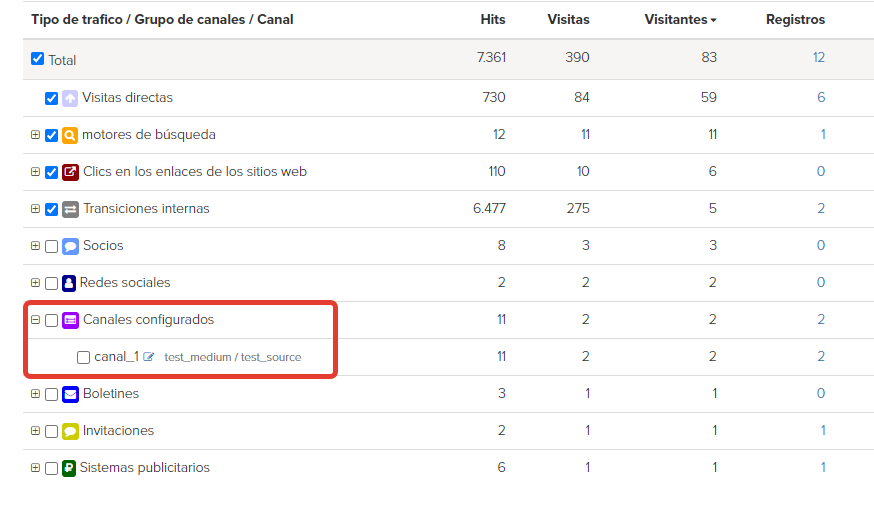Sort table by Hits column header
Screen dimensions: 874x512
493,19
